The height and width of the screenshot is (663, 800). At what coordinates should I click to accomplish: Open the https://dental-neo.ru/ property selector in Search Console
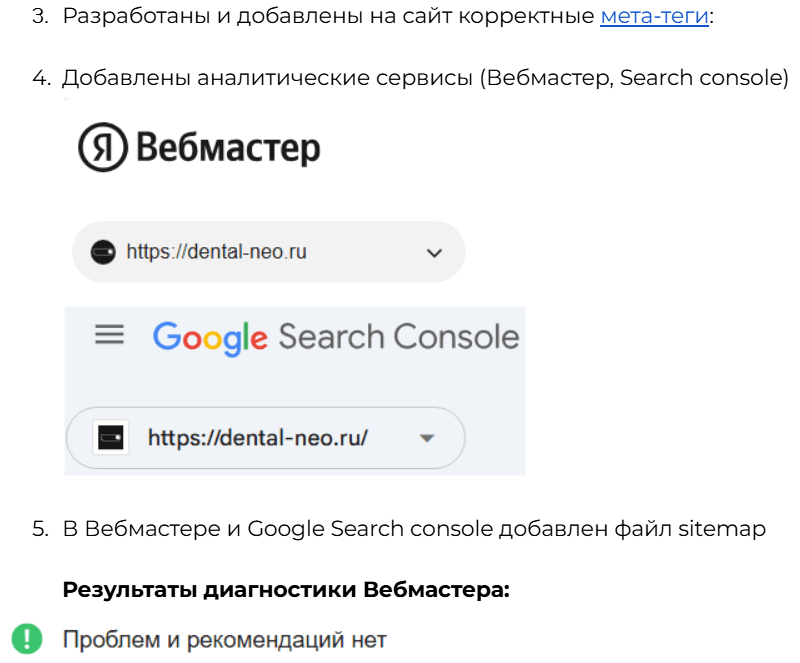(x=258, y=437)
